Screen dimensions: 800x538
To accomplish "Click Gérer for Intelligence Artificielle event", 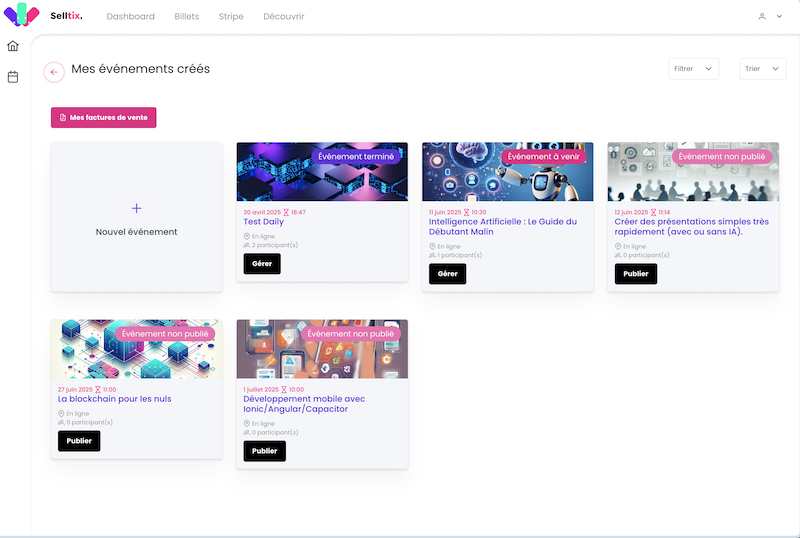I will click(447, 274).
